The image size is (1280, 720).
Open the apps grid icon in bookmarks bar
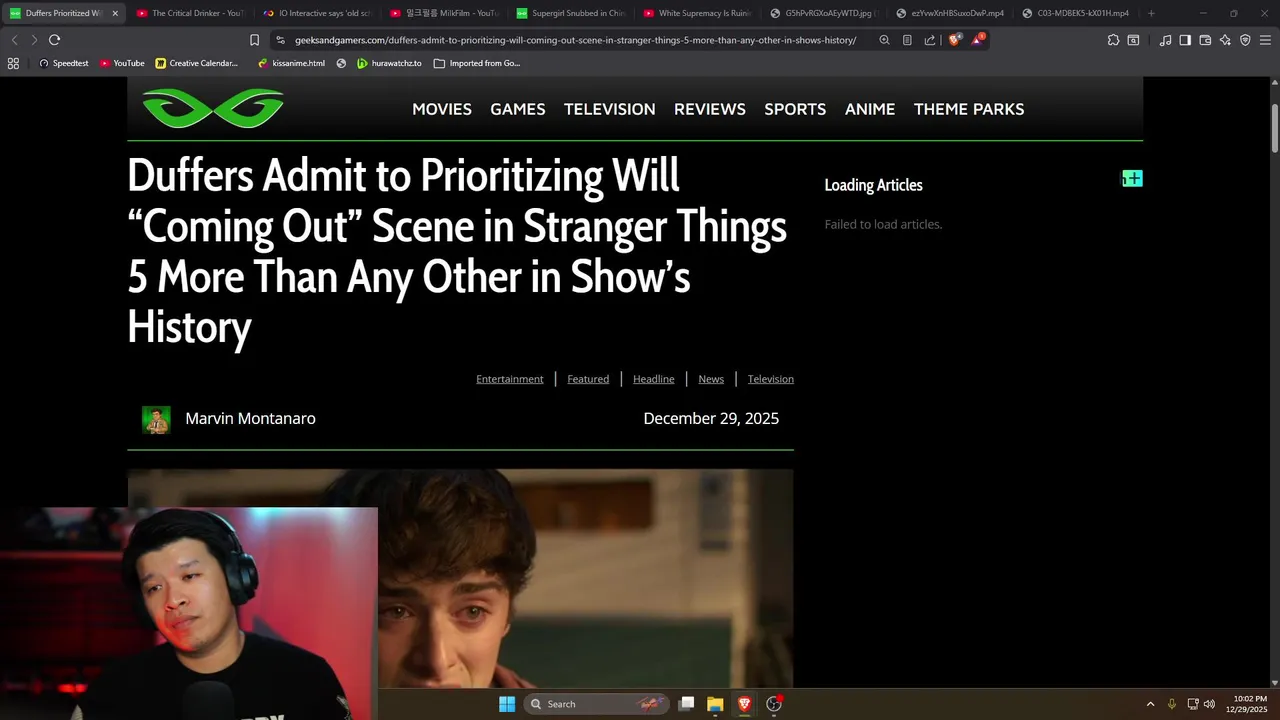13,63
